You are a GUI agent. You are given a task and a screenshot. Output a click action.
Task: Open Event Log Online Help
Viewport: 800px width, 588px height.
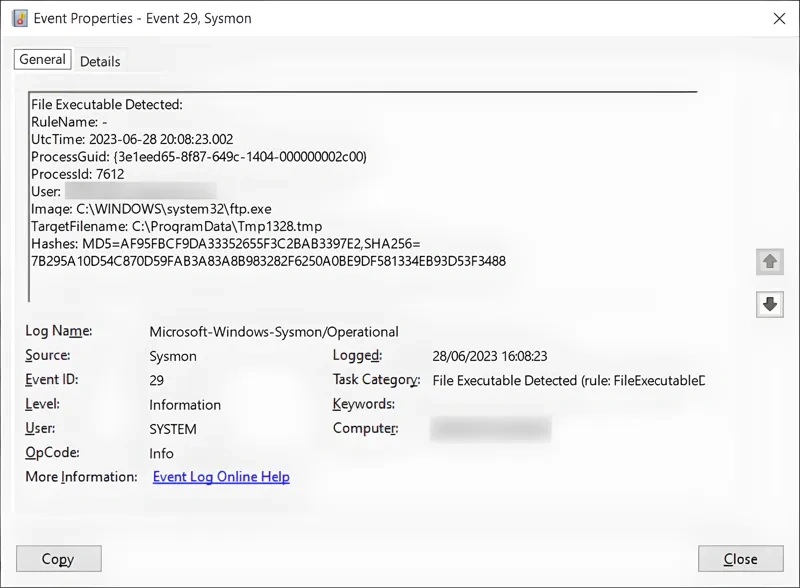220,477
